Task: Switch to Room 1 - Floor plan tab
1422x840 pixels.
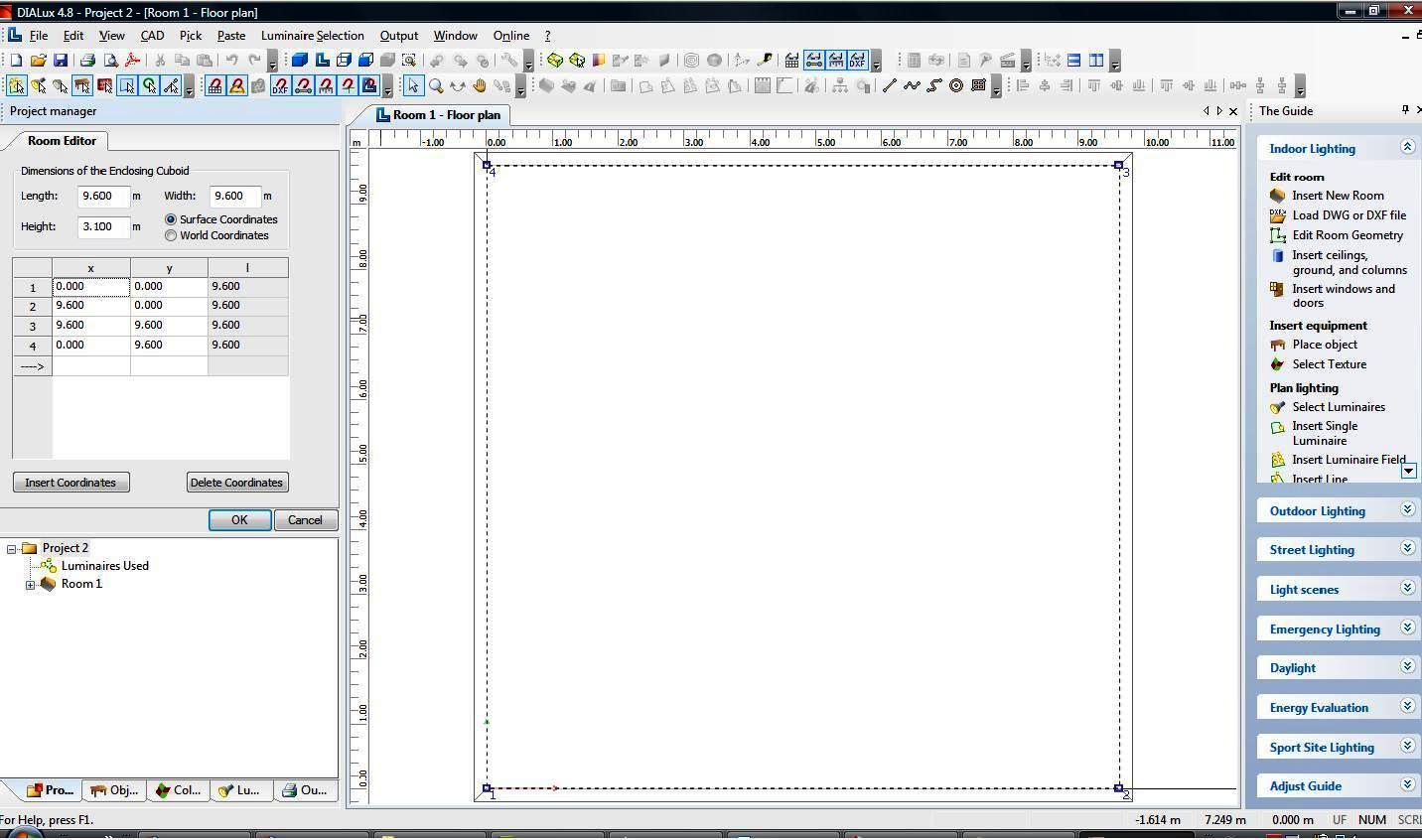Action: (x=438, y=115)
